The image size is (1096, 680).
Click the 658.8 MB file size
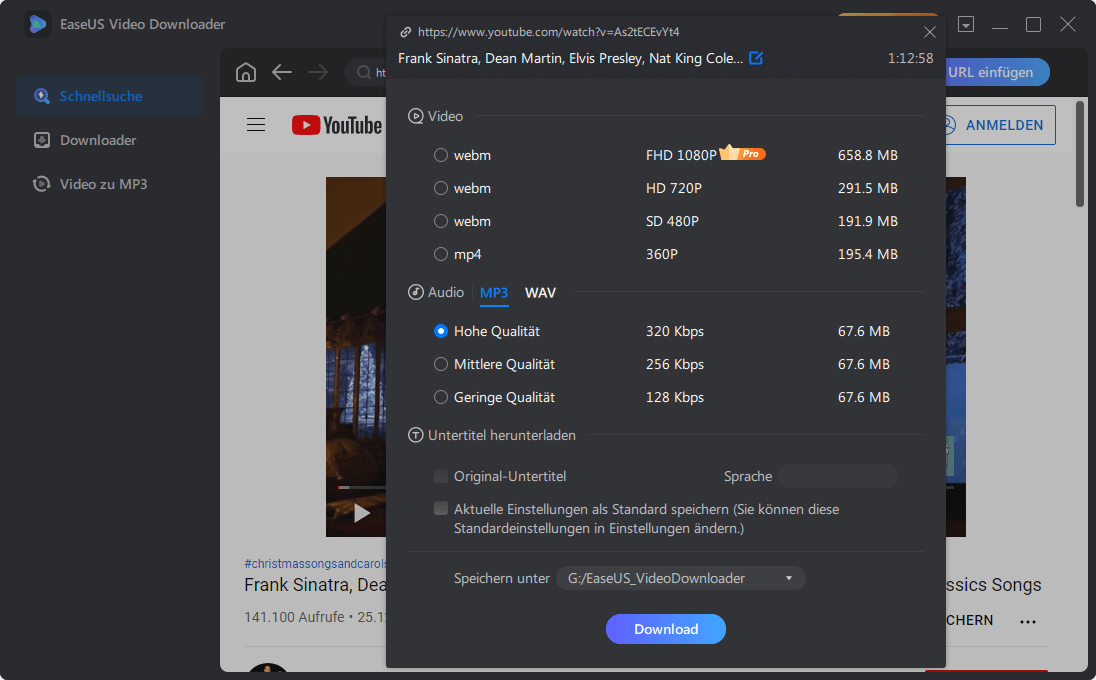click(x=867, y=155)
